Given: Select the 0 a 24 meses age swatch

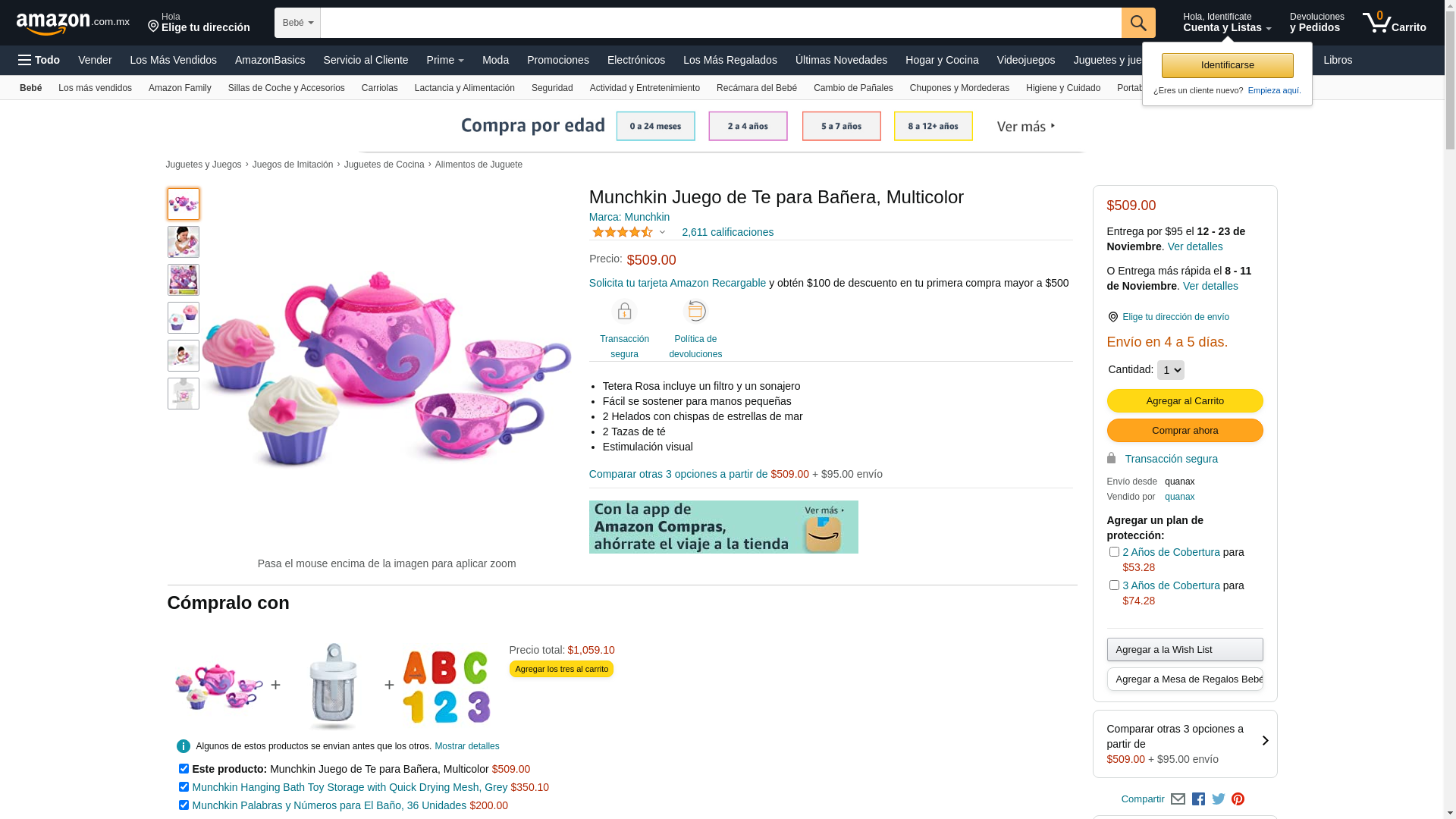Looking at the screenshot, I should pyautogui.click(x=655, y=126).
